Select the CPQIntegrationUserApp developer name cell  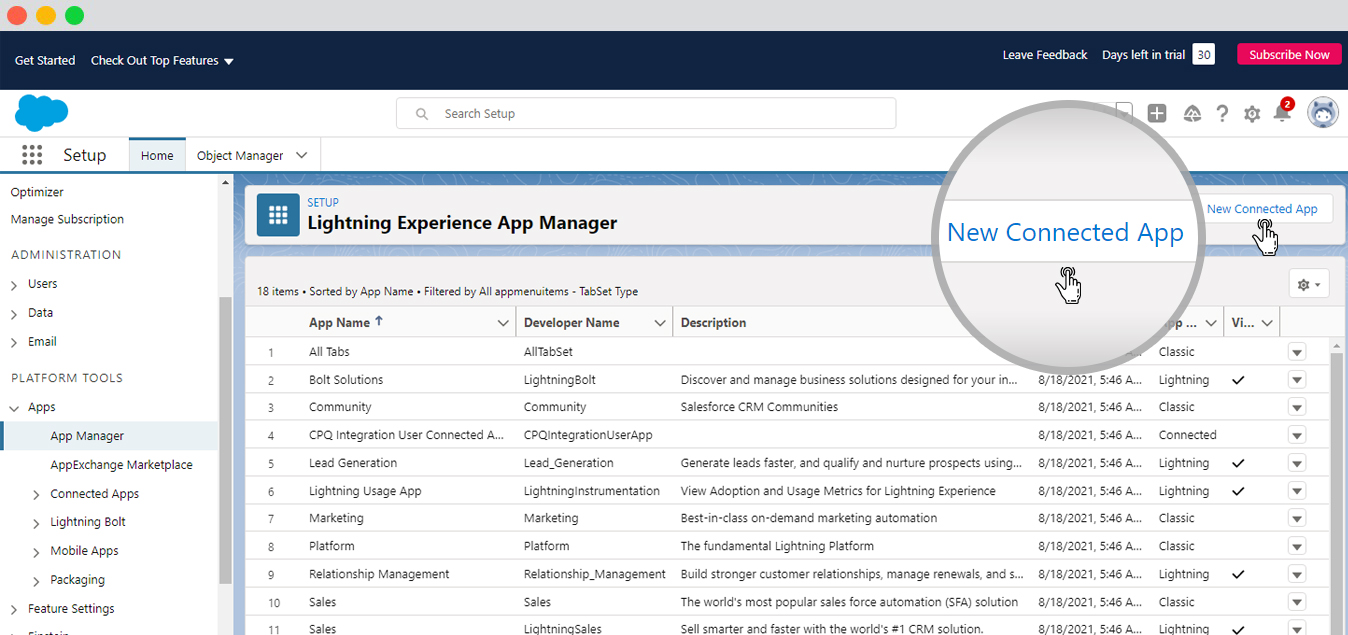click(588, 435)
